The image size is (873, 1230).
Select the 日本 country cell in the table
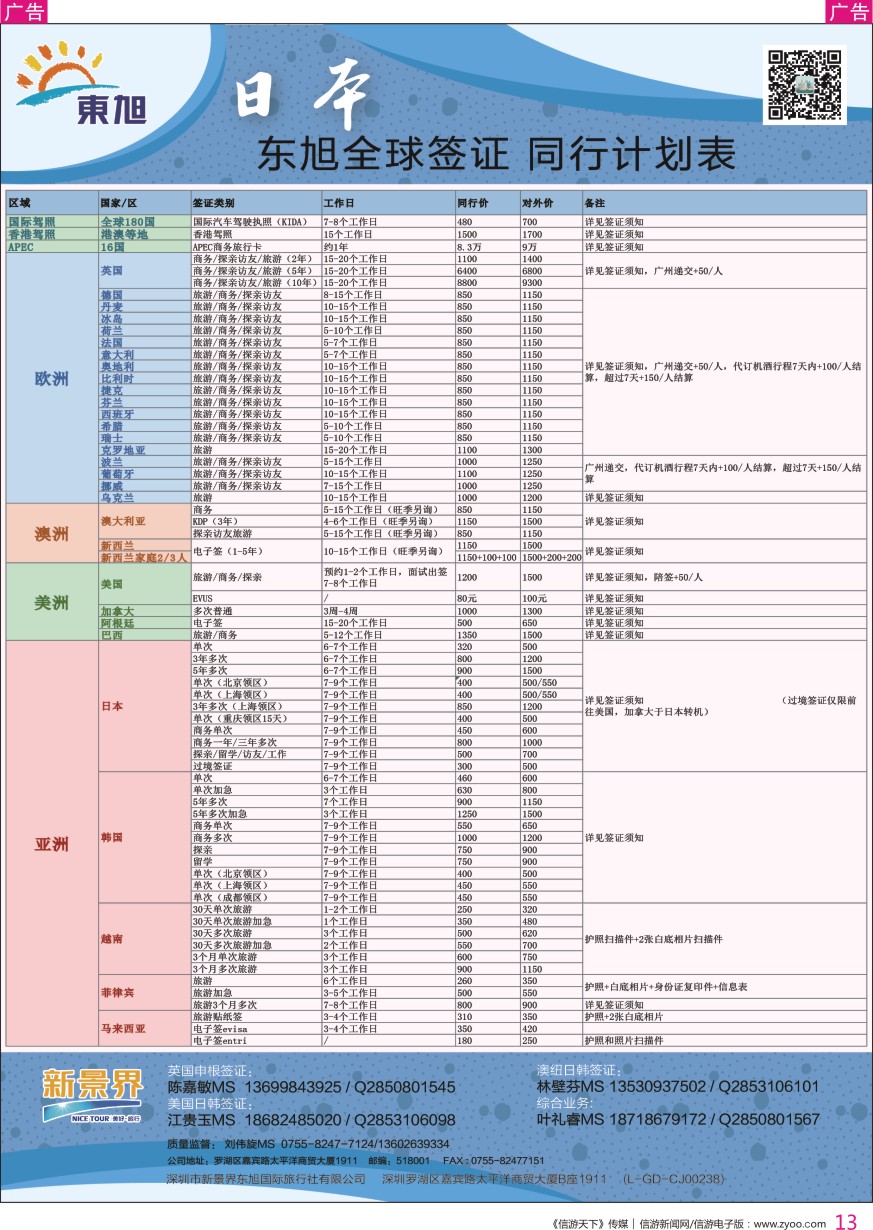(x=144, y=706)
